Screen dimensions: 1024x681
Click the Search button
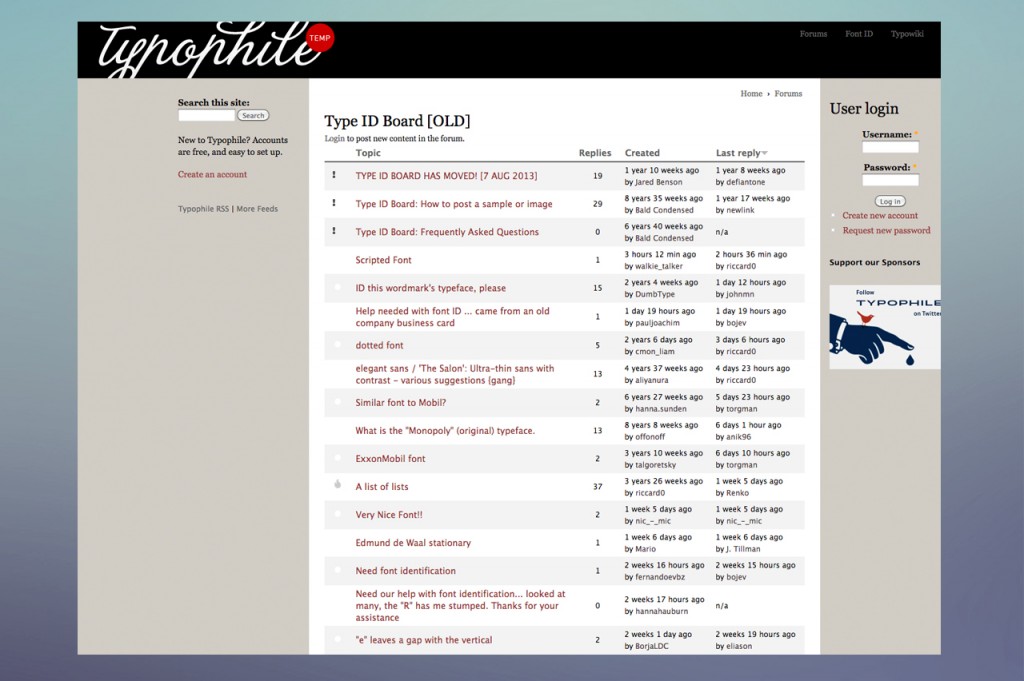(253, 116)
